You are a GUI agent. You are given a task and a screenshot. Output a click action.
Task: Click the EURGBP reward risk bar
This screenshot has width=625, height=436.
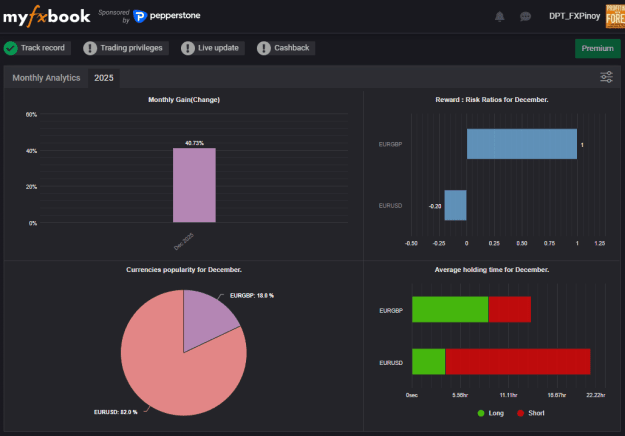point(522,144)
